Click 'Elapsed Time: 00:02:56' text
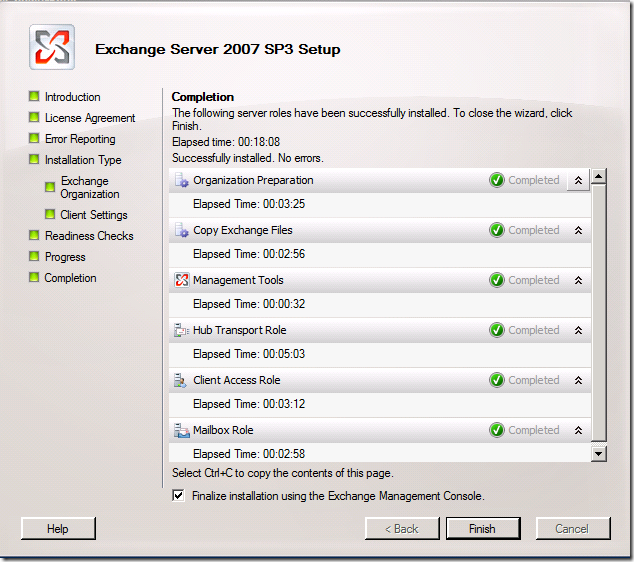The image size is (634, 562). pyautogui.click(x=249, y=254)
